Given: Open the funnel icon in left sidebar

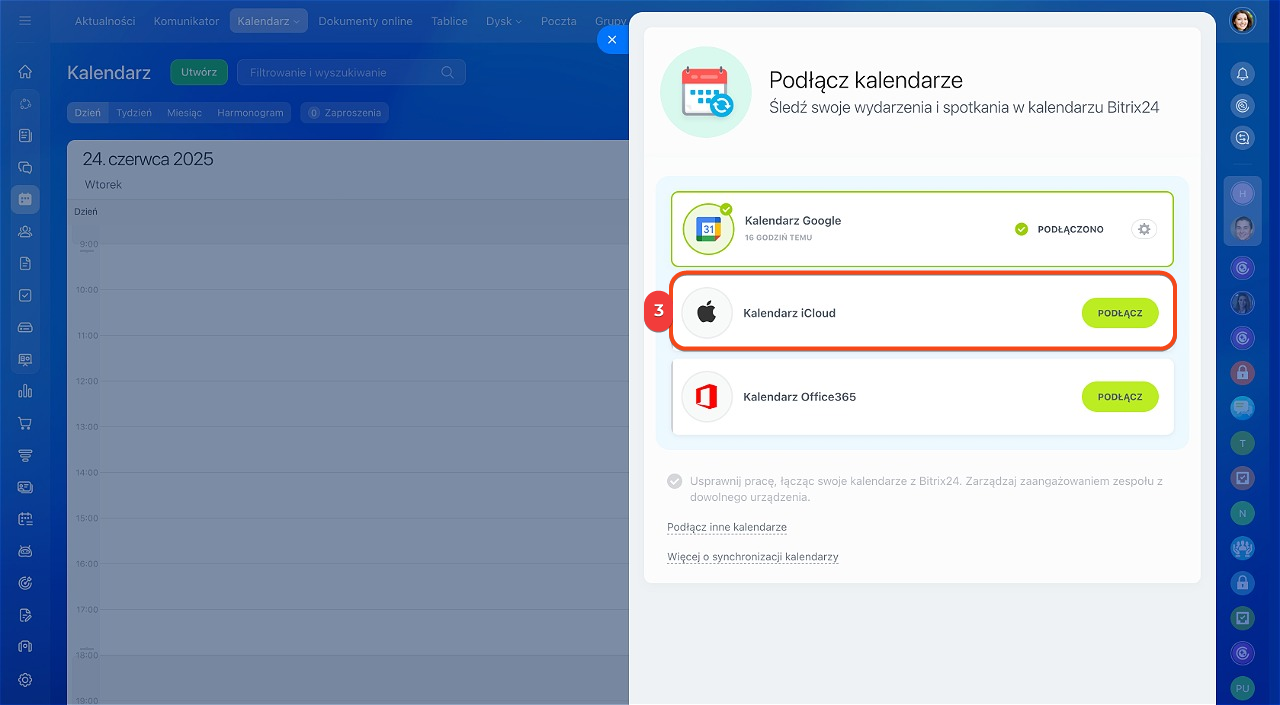Looking at the screenshot, I should pos(25,455).
